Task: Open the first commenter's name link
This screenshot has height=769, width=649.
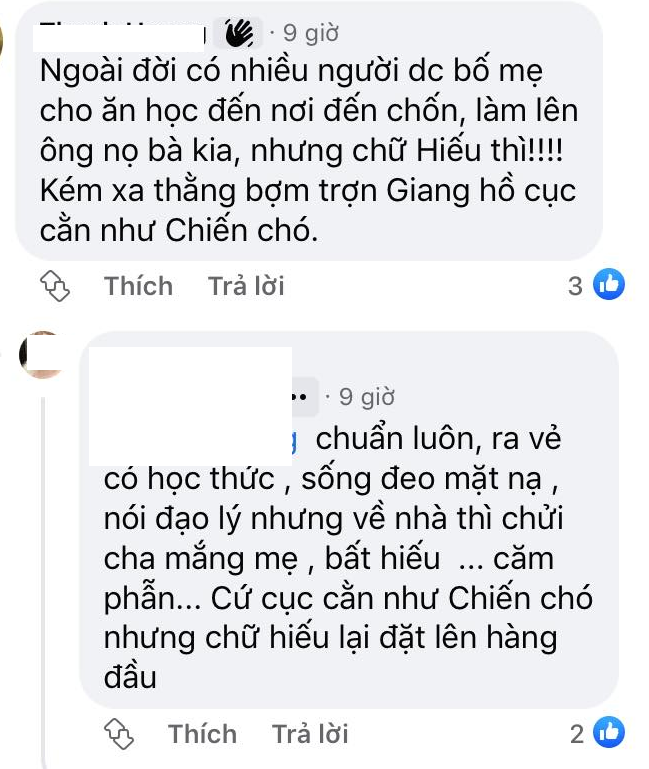Action: coord(120,34)
